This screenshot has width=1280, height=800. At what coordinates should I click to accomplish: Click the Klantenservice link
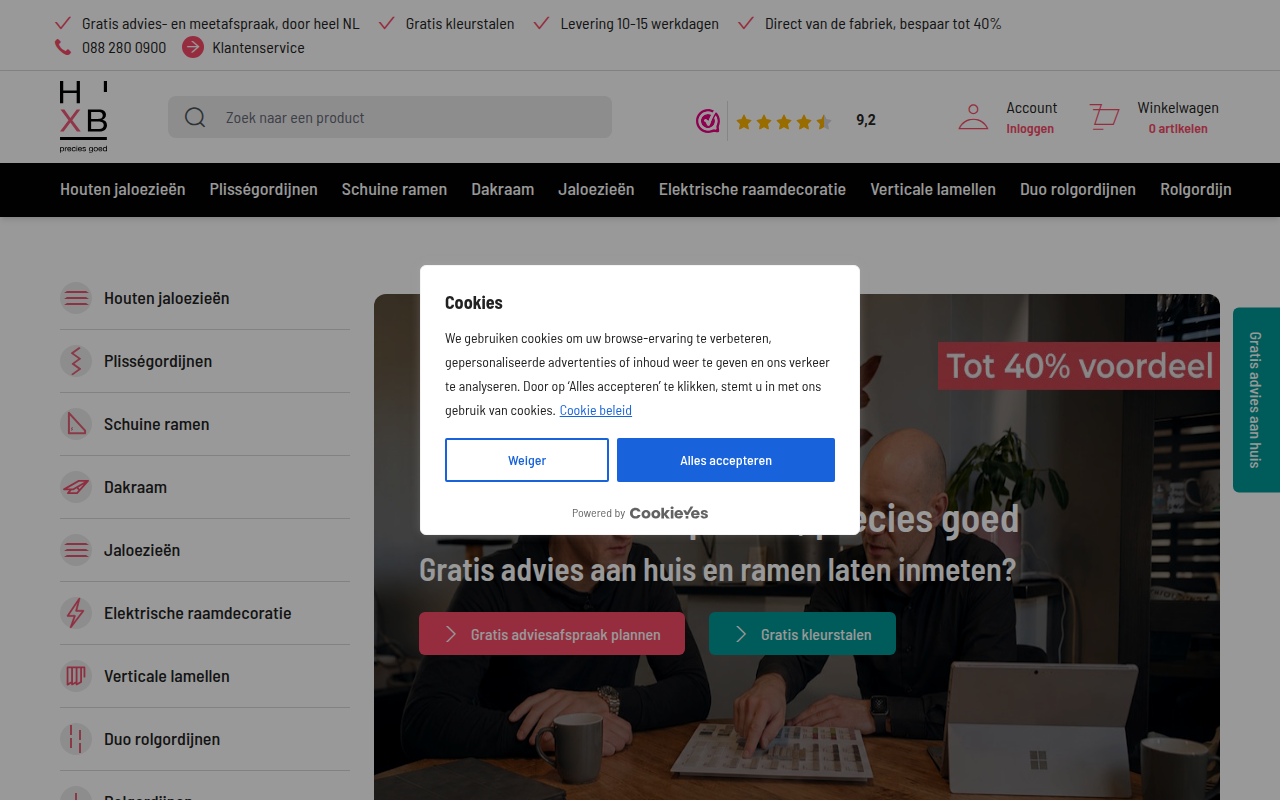[259, 47]
